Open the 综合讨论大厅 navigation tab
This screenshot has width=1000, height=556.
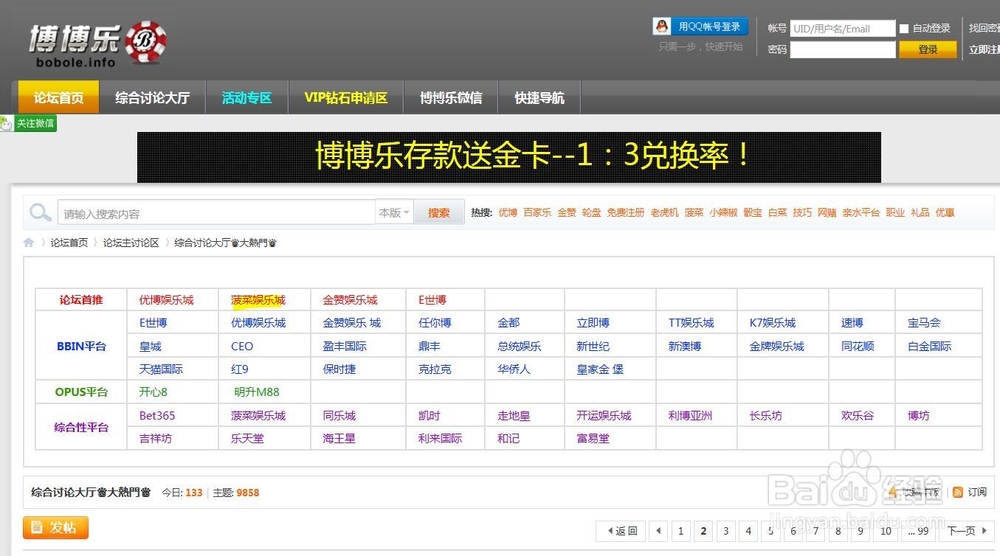152,98
